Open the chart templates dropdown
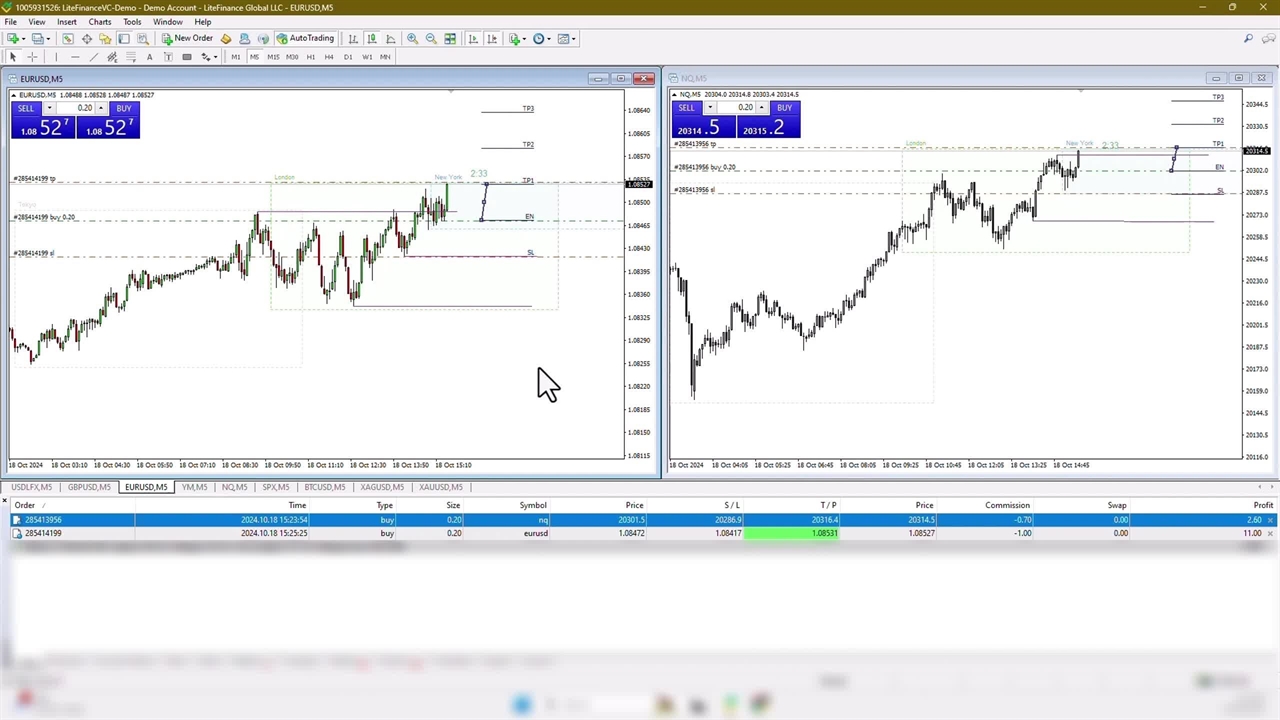The width and height of the screenshot is (1280, 720). pos(566,39)
